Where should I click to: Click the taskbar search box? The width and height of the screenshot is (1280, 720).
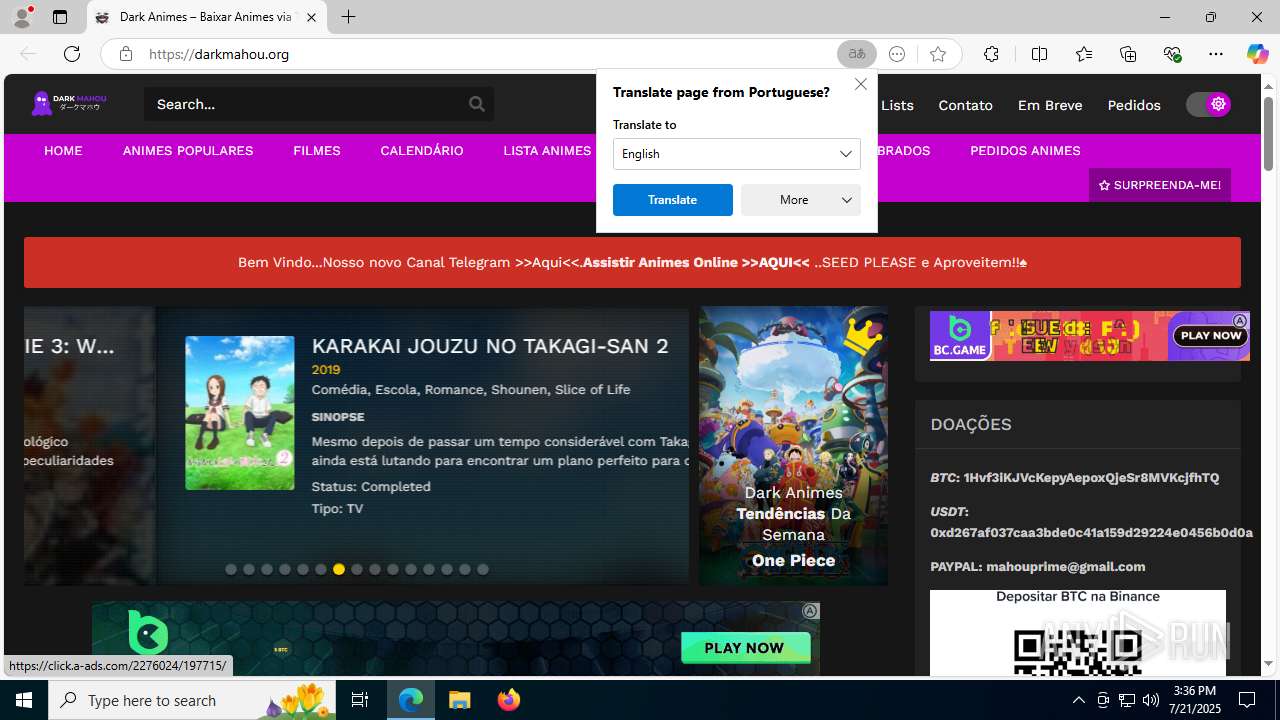coord(193,700)
